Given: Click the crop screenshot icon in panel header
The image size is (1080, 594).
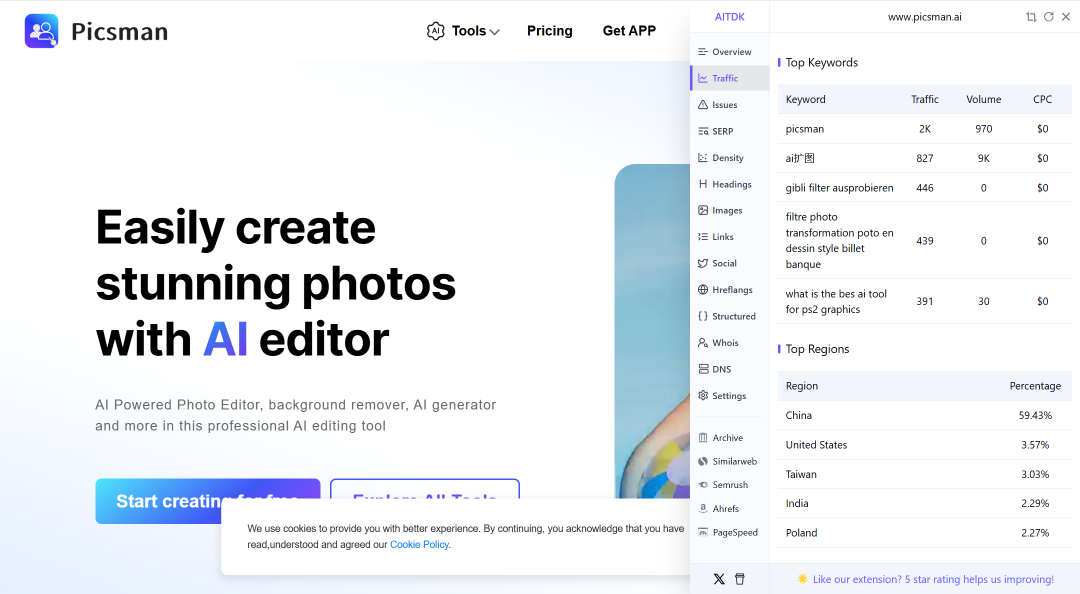Looking at the screenshot, I should click(x=1031, y=17).
